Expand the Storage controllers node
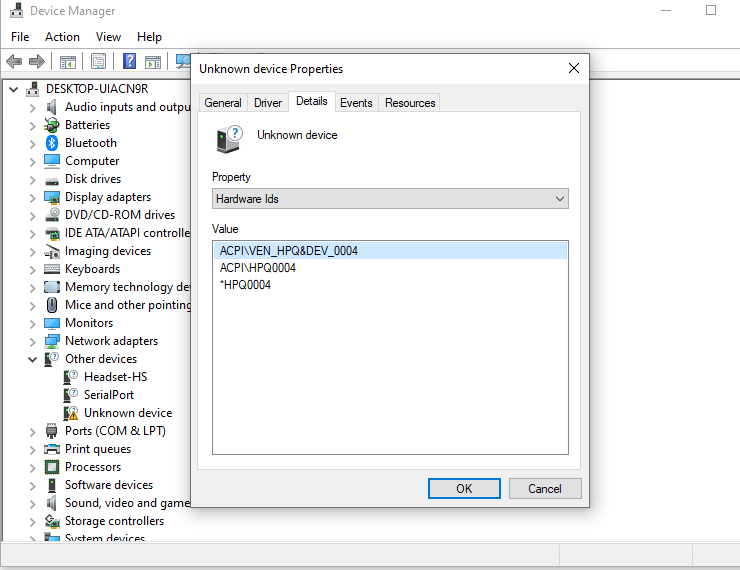 (32, 522)
